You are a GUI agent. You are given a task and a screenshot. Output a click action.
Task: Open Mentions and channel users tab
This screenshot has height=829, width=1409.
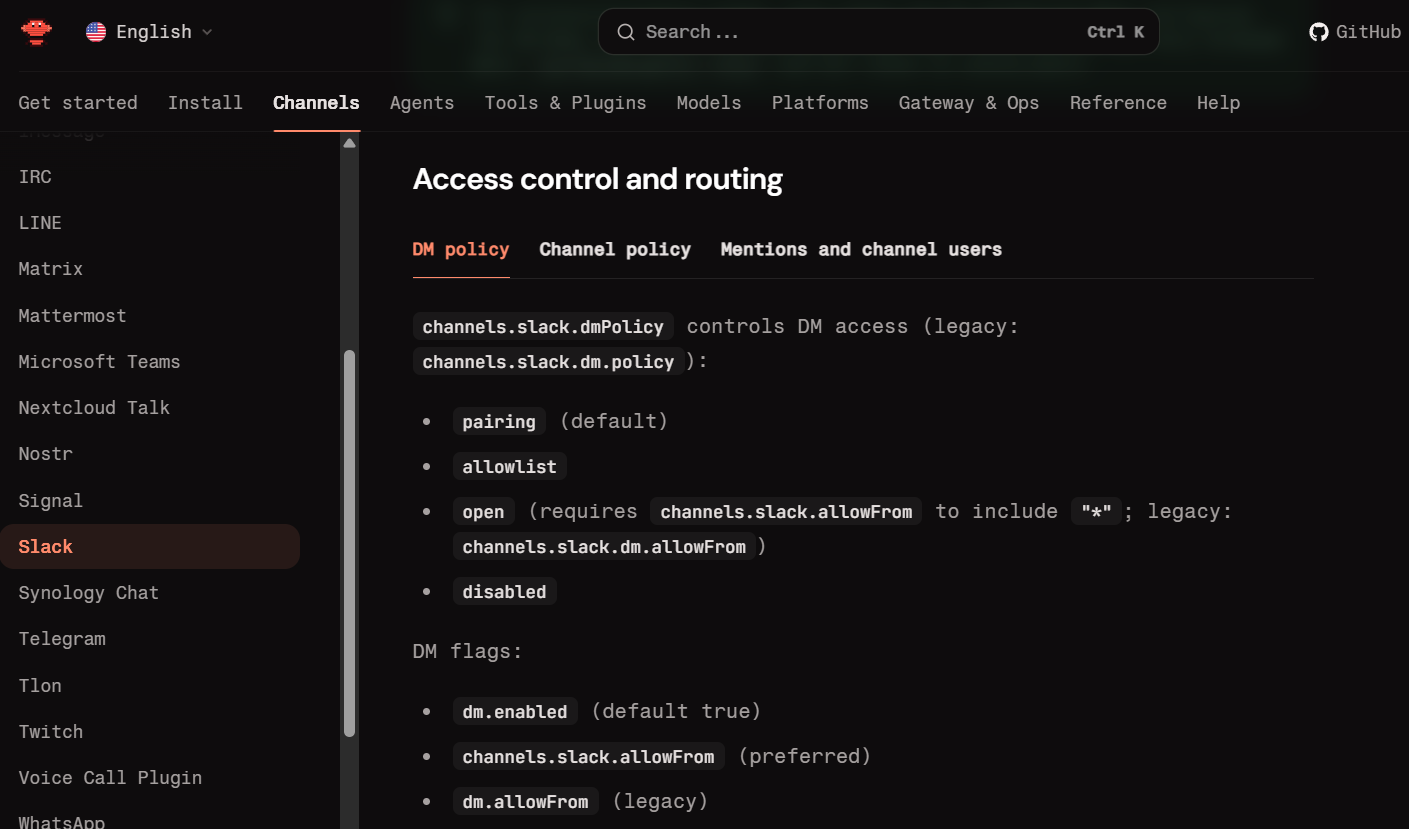pos(861,249)
